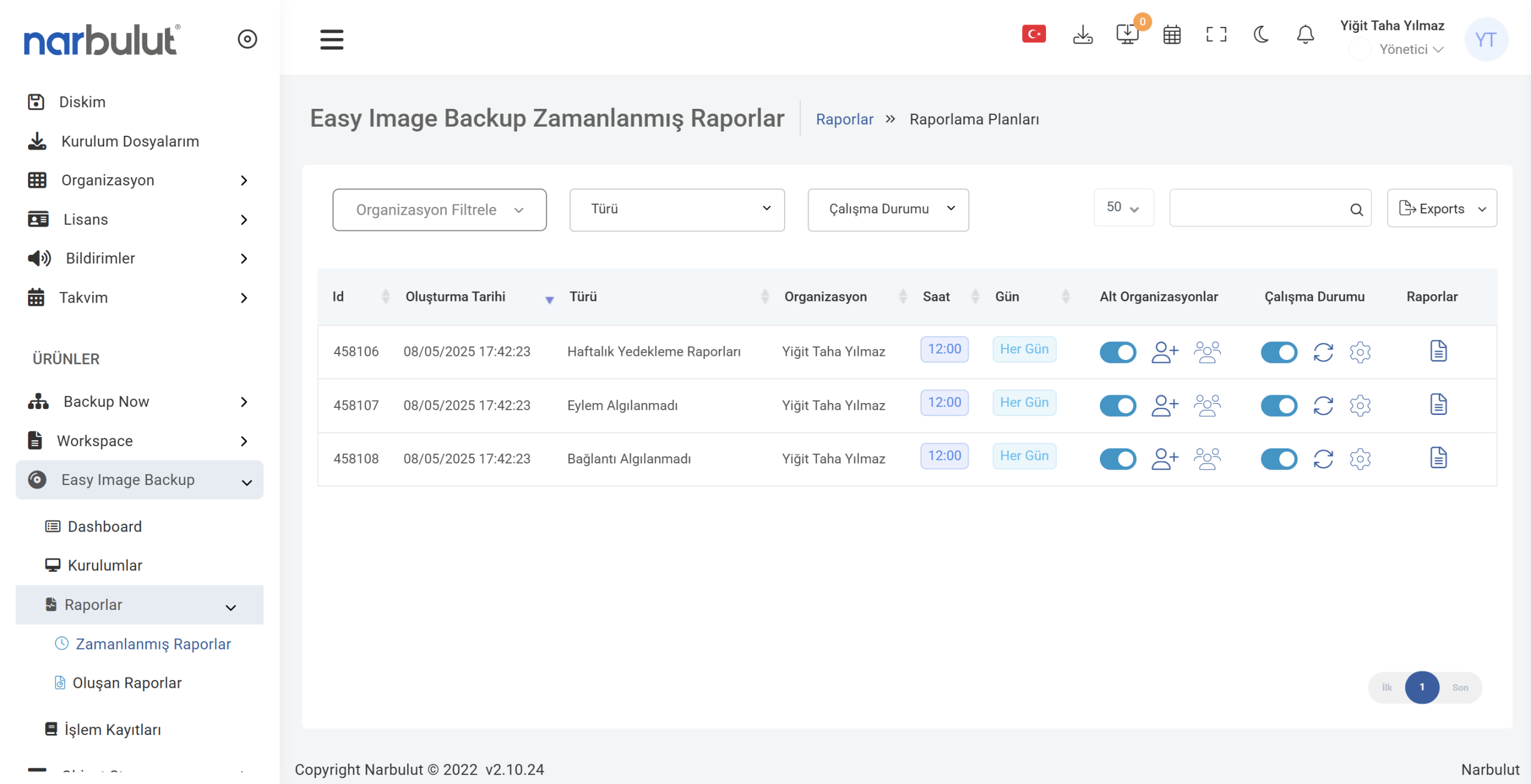Expand the Exports dropdown
The width and height of the screenshot is (1531, 784).
(1441, 208)
